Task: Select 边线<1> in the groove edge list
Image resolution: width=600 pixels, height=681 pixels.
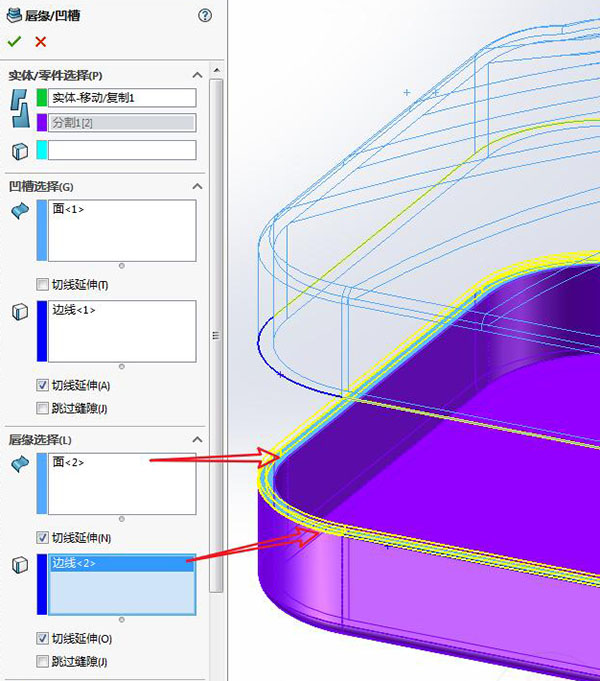Action: pos(74,310)
